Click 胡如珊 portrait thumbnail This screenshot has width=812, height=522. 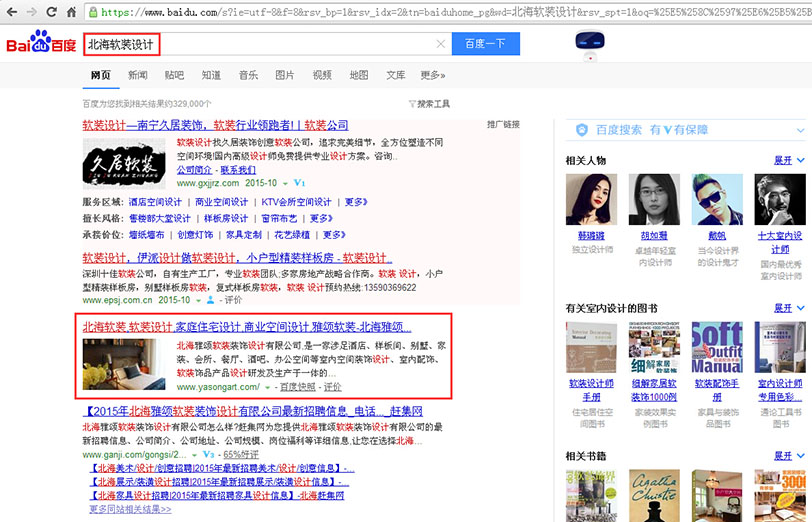[x=655, y=199]
